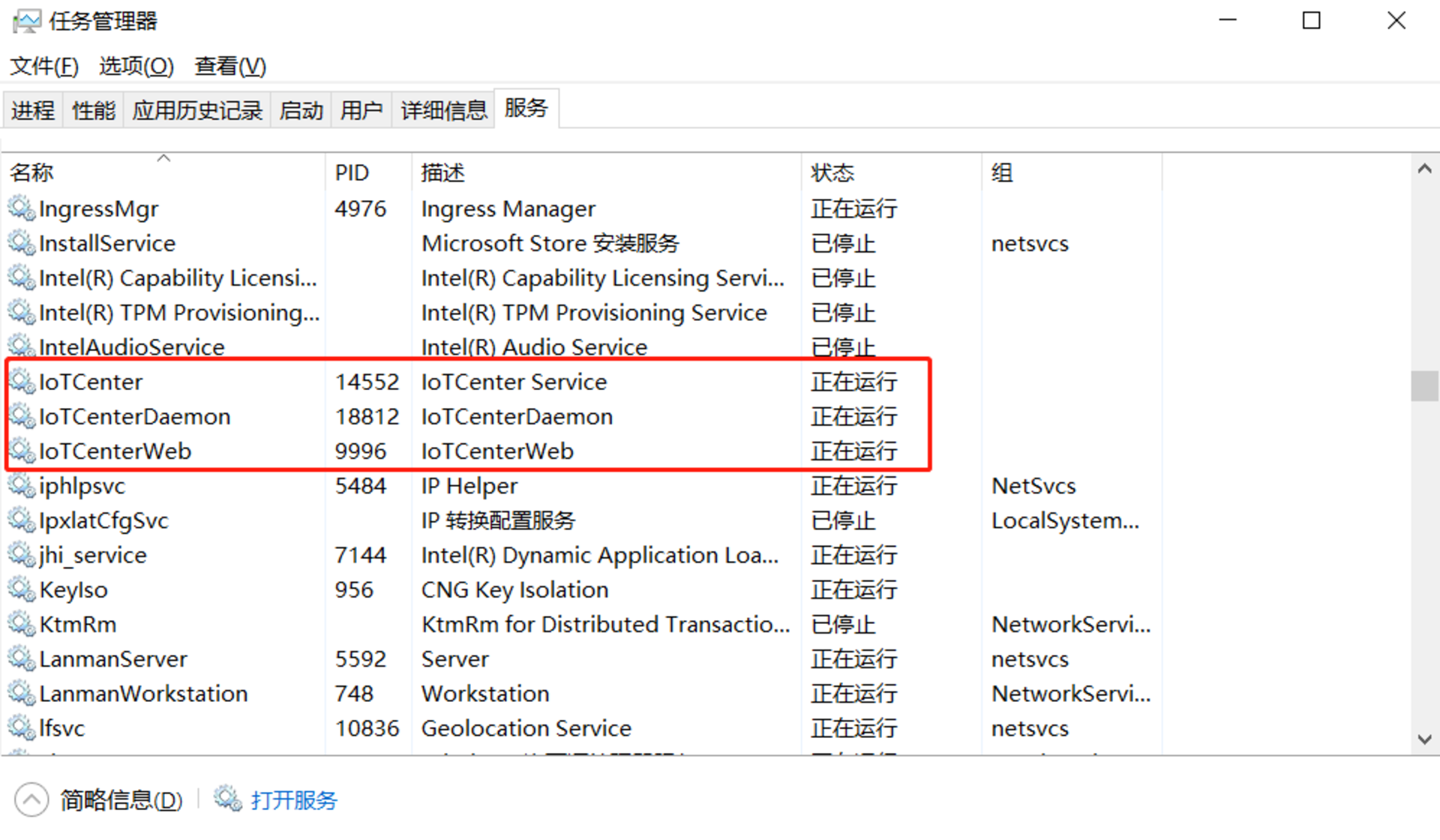
Task: Sort services by the 状态 column
Action: (832, 172)
